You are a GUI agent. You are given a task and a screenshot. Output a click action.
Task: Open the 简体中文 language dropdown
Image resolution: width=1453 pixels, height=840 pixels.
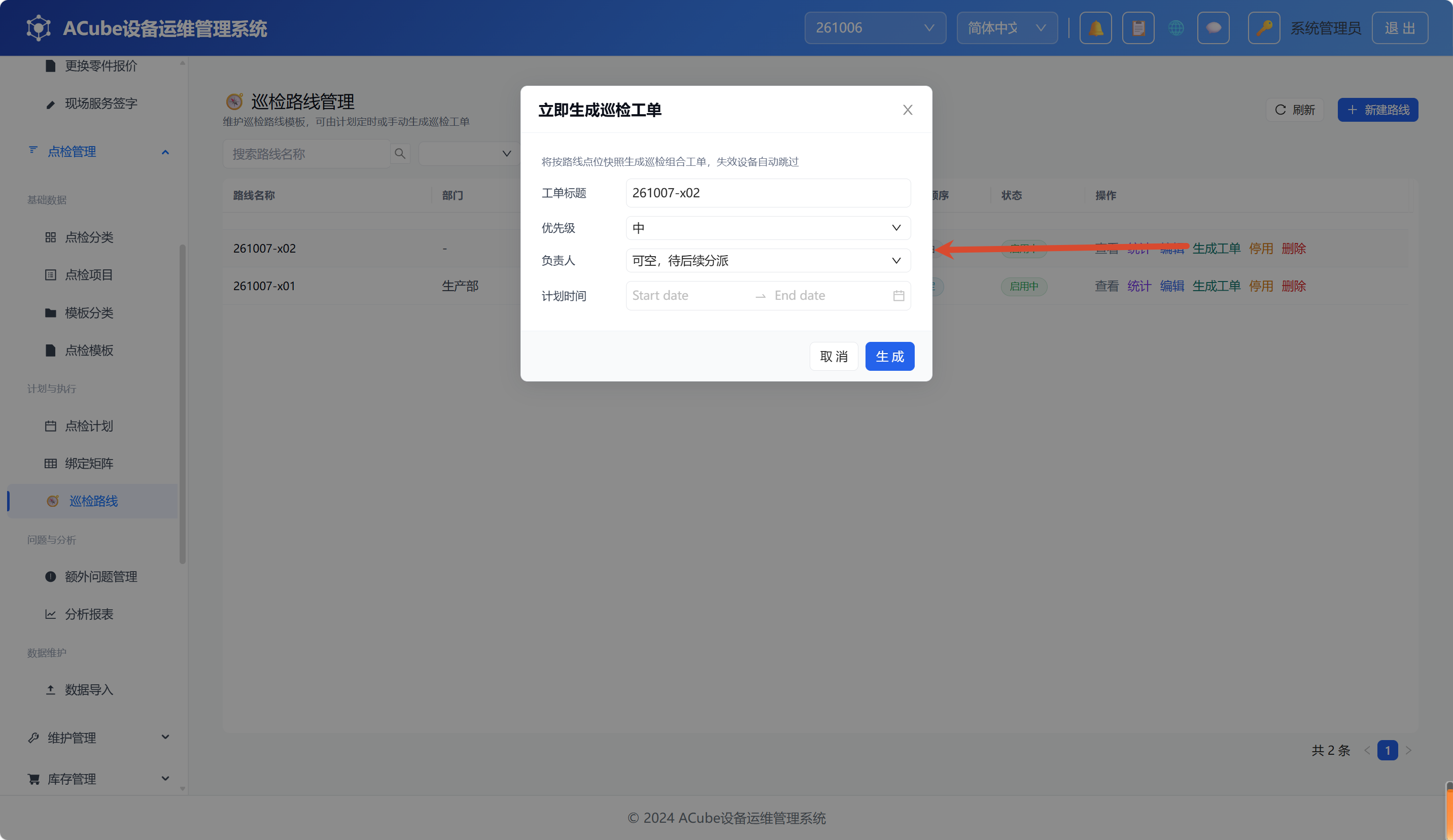(1007, 28)
